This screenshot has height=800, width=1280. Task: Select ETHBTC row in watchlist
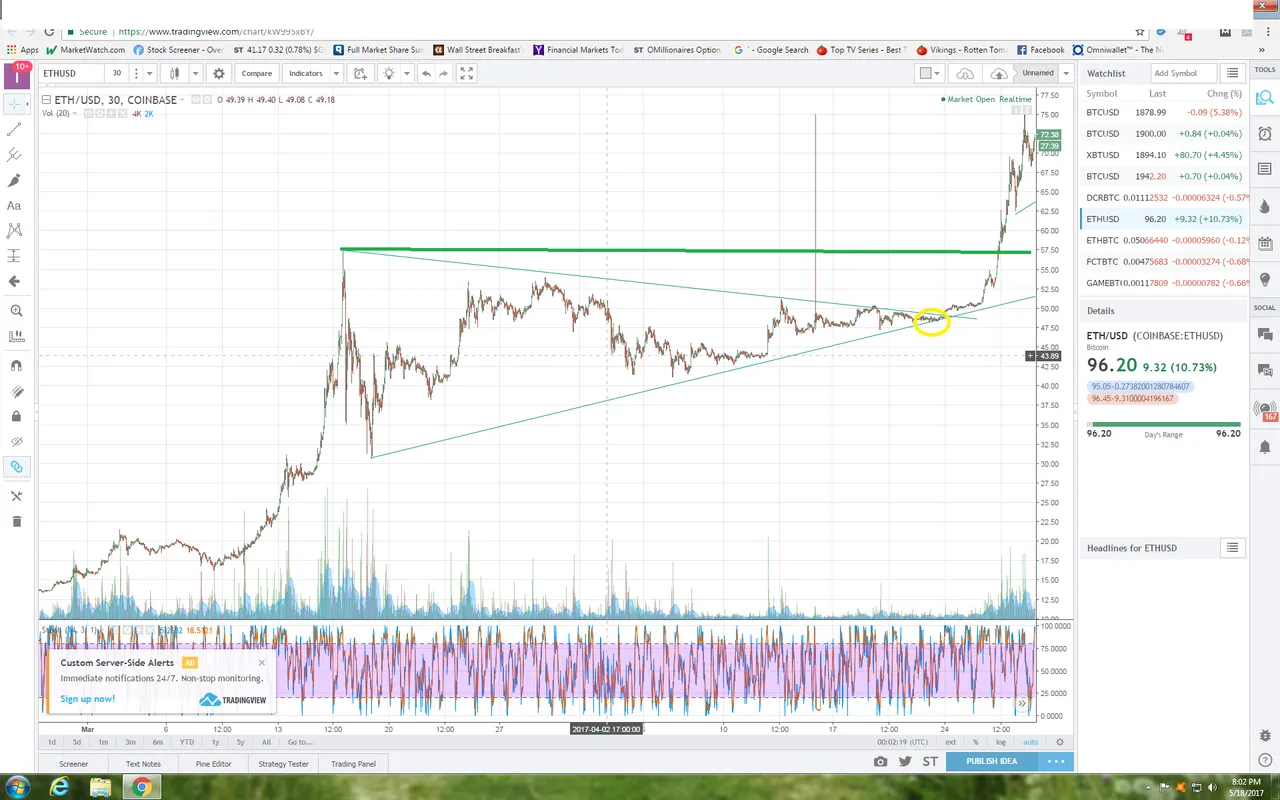[x=1164, y=241]
